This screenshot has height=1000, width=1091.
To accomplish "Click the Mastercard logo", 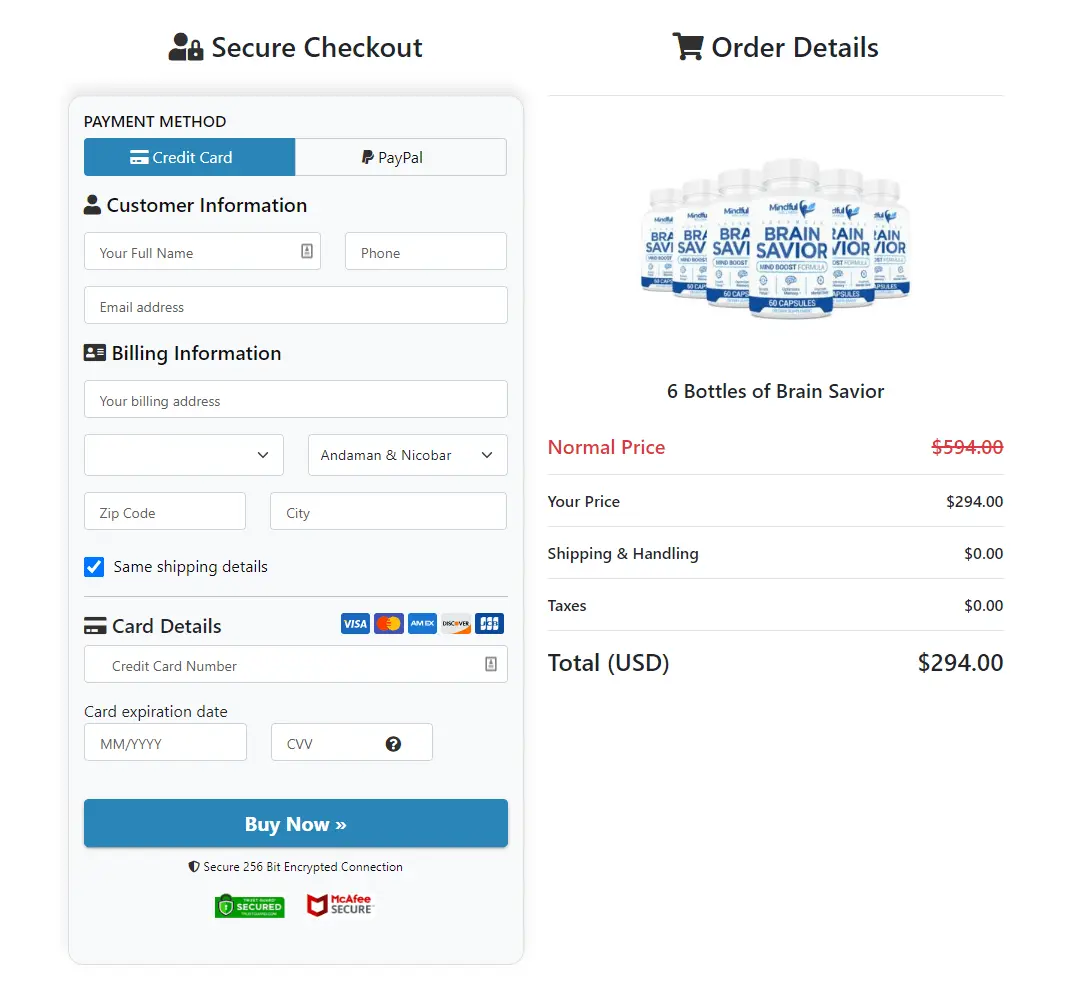I will pyautogui.click(x=389, y=624).
